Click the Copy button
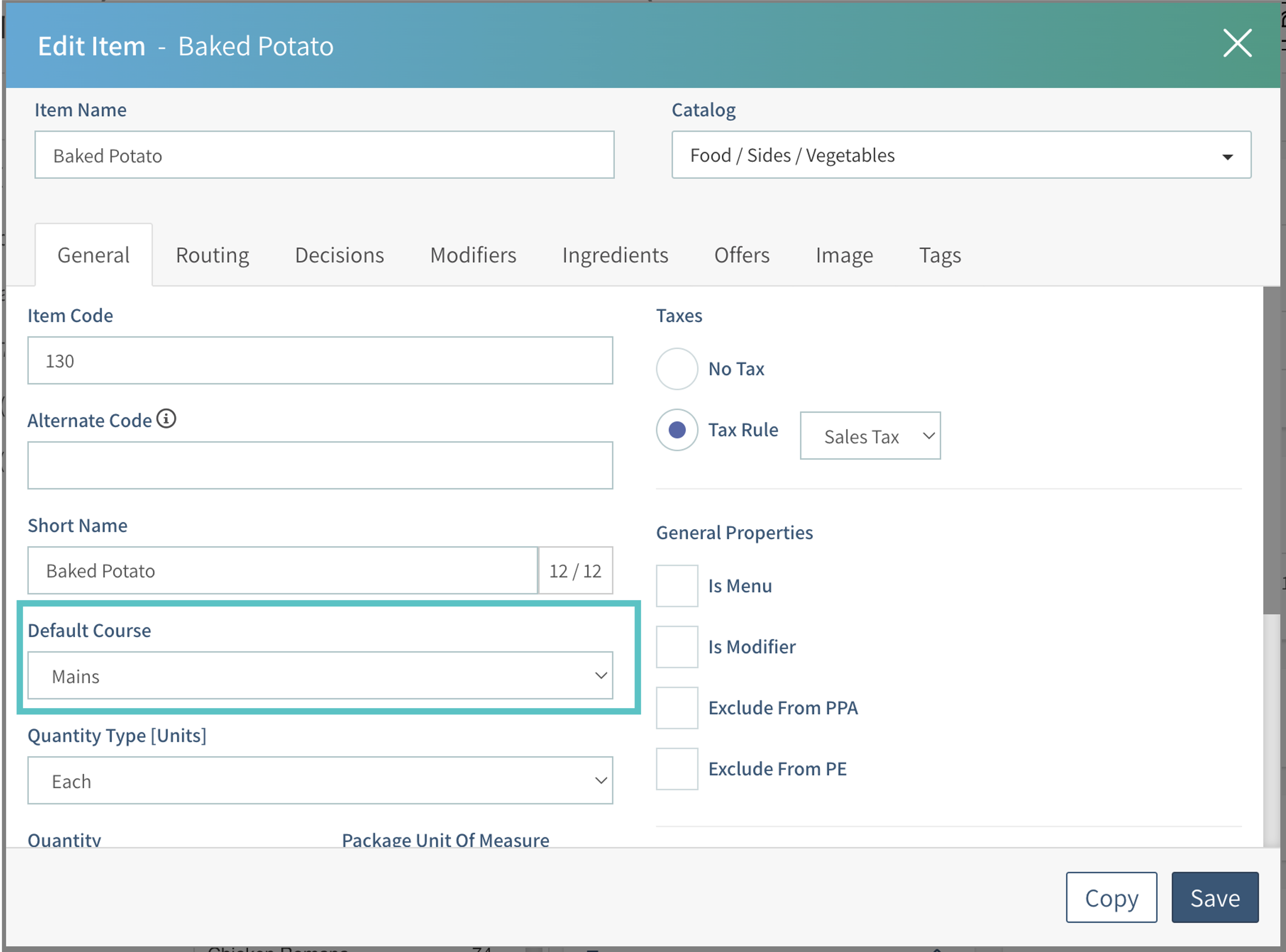Image resolution: width=1286 pixels, height=952 pixels. pos(1111,897)
